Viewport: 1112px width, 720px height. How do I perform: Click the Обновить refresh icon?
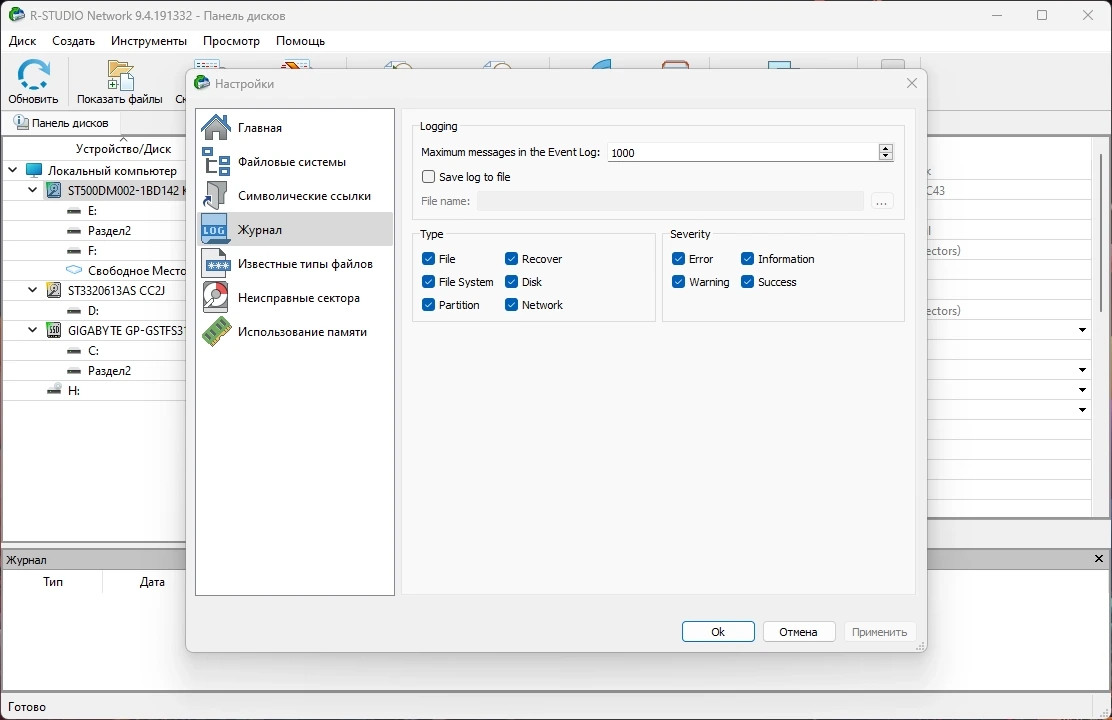pyautogui.click(x=33, y=75)
